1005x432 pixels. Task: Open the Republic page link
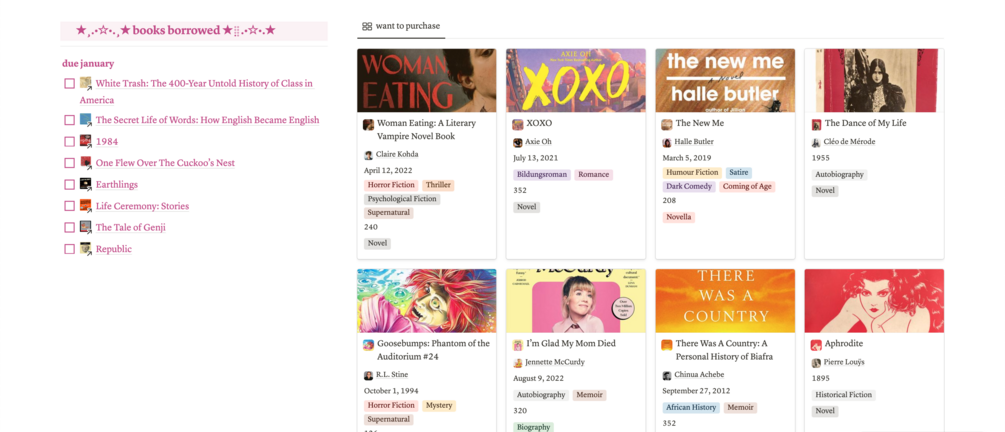click(113, 249)
